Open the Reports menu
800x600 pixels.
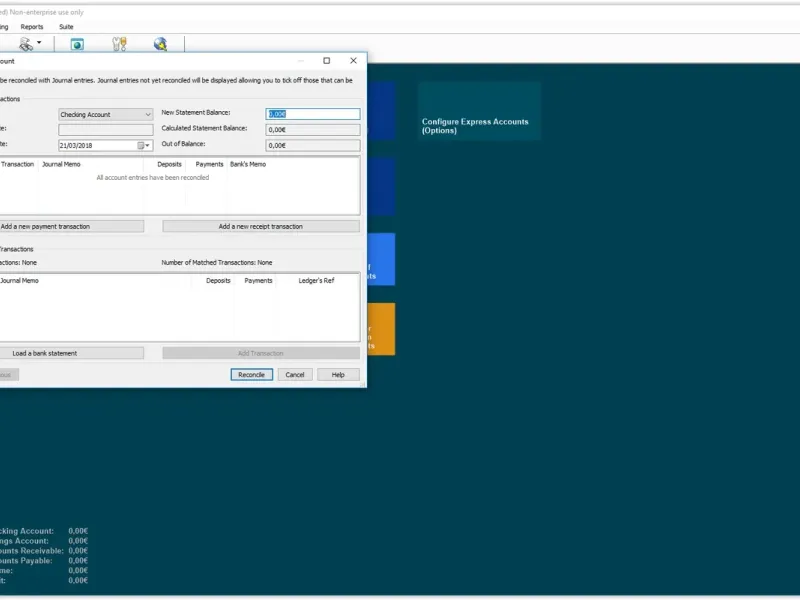[x=32, y=27]
